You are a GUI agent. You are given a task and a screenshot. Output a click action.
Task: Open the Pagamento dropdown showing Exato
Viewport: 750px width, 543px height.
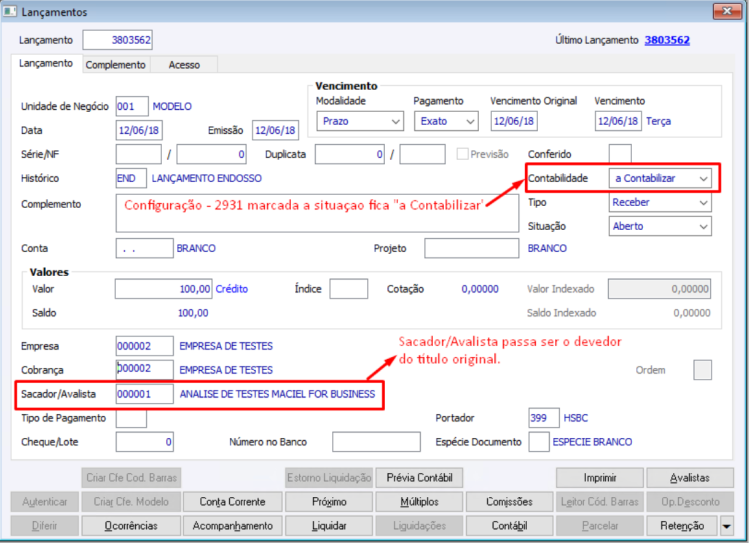pyautogui.click(x=446, y=121)
